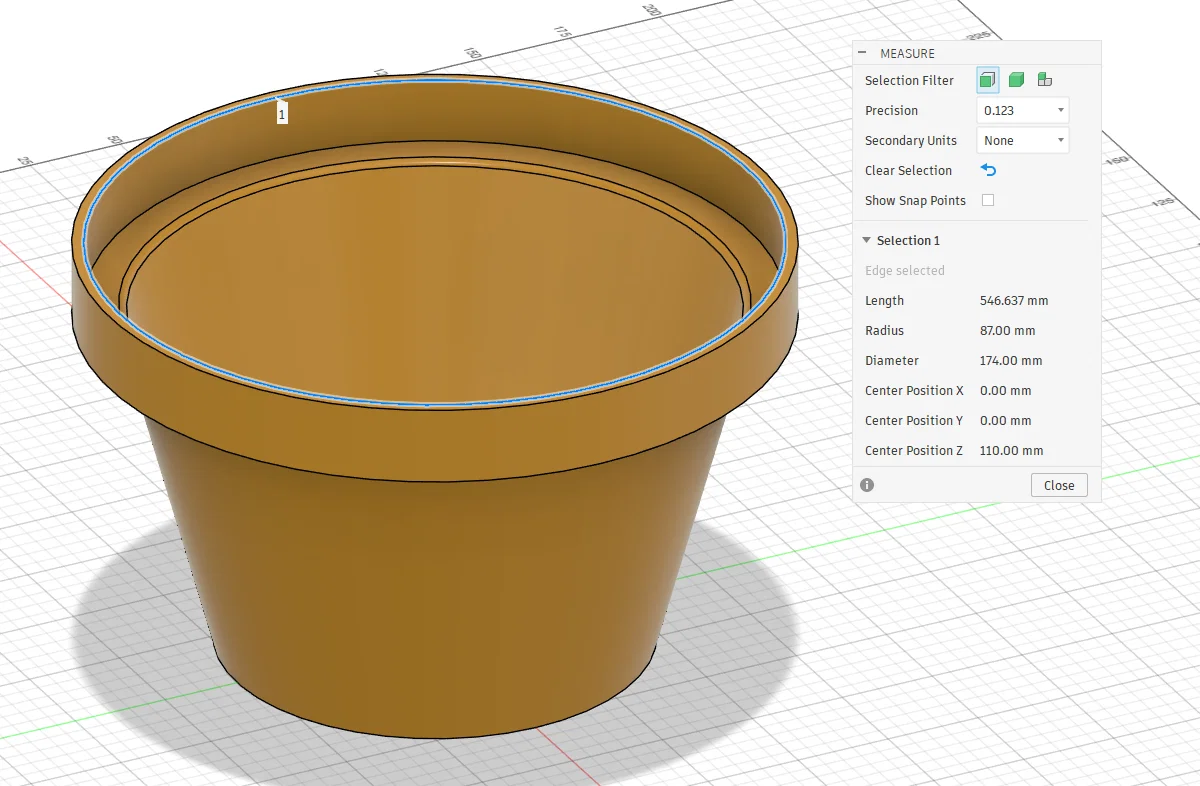Pick the component selection filter icon
This screenshot has width=1200, height=786.
tap(1044, 80)
